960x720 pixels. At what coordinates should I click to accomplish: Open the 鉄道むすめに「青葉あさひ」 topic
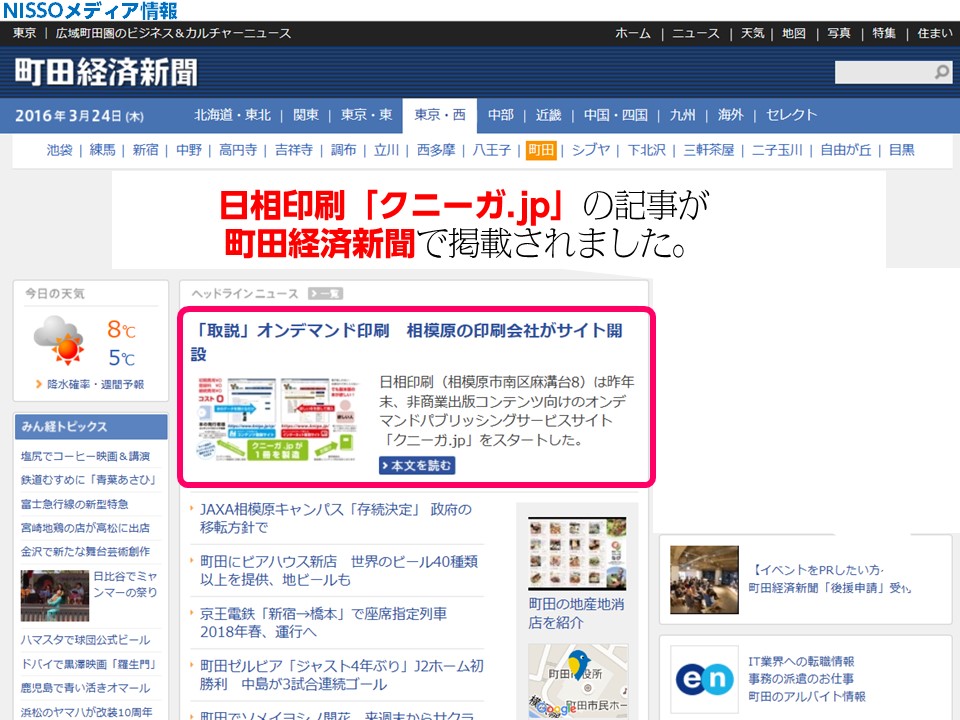88,480
